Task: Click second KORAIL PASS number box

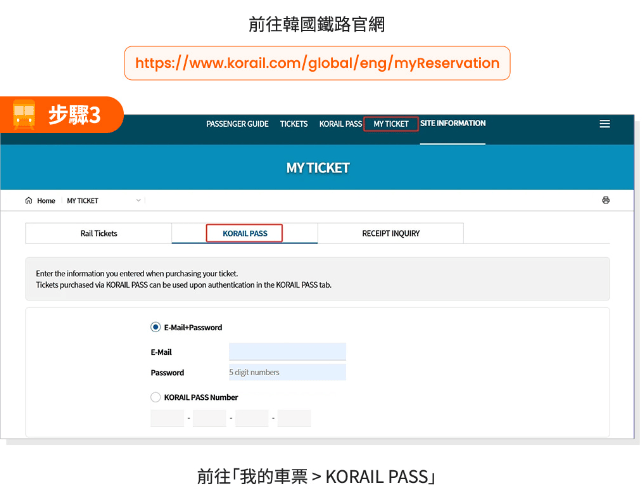Action: click(210, 418)
